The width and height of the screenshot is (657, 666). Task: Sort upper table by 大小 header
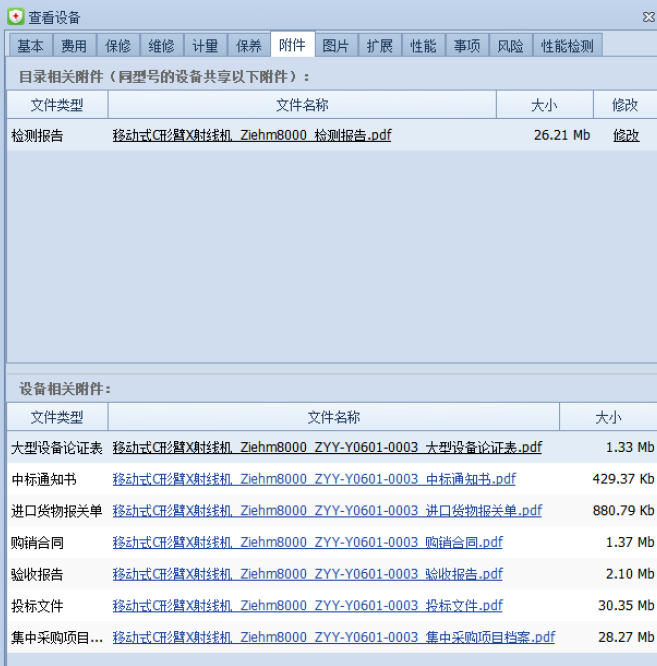pos(545,104)
